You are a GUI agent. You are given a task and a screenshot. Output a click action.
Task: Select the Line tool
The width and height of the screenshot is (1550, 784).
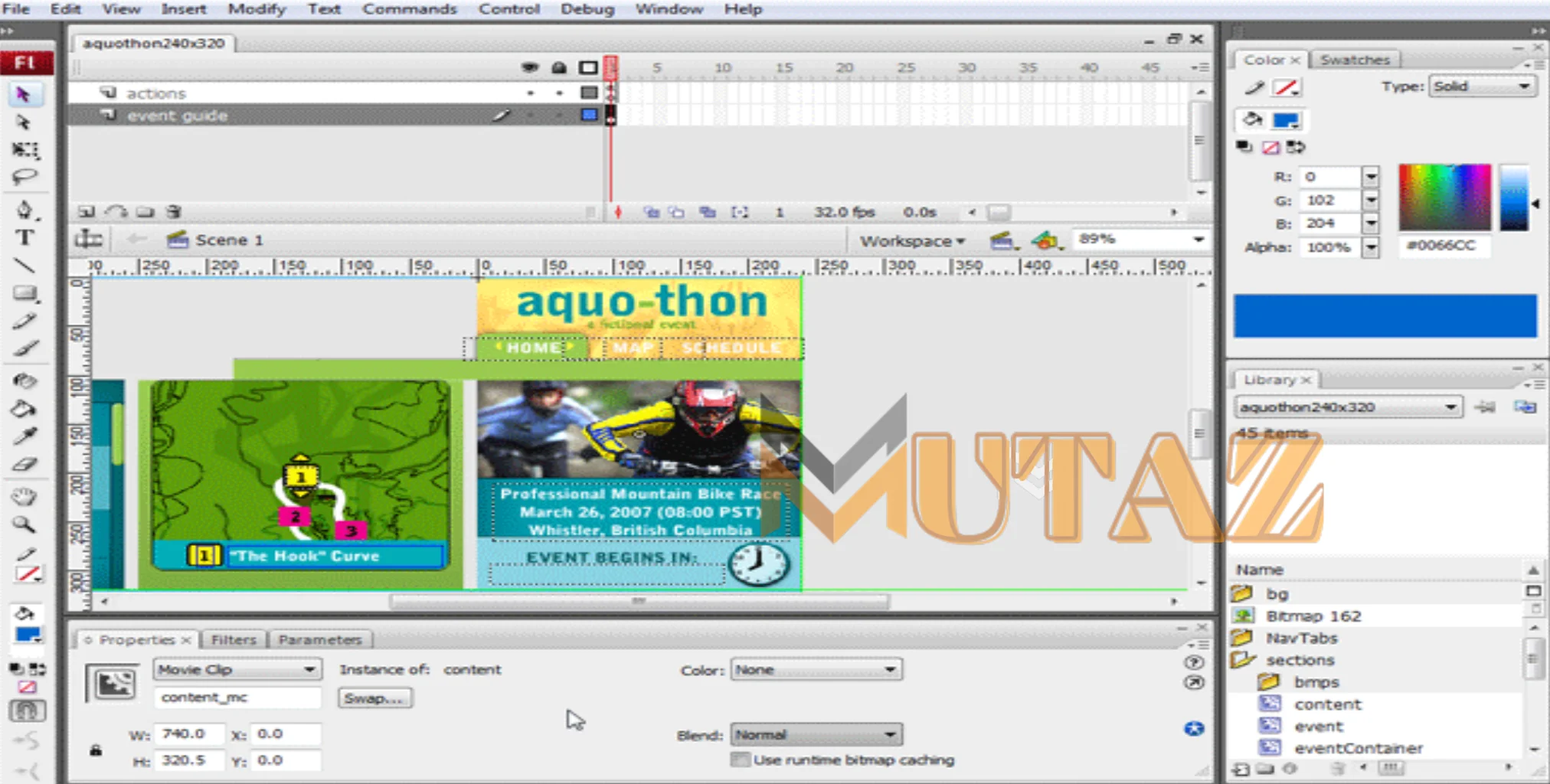click(x=24, y=266)
